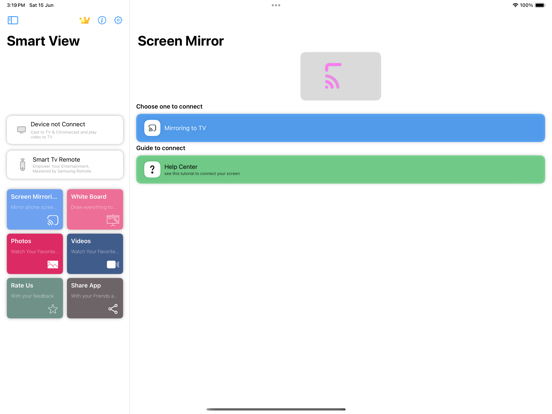552x414 pixels.
Task: Open premium via the crown icon
Action: 84,20
